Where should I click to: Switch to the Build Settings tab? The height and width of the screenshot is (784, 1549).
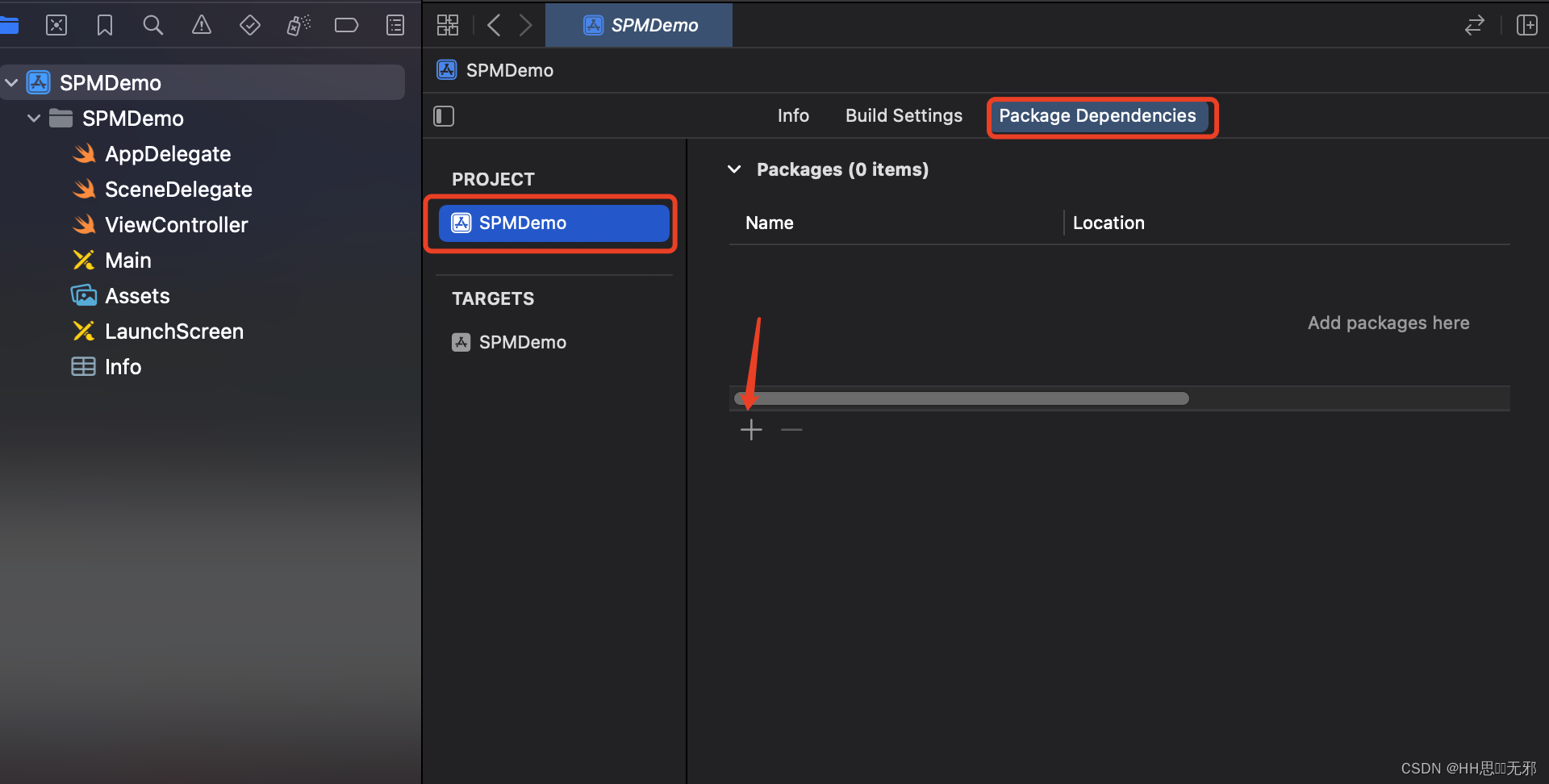tap(904, 115)
